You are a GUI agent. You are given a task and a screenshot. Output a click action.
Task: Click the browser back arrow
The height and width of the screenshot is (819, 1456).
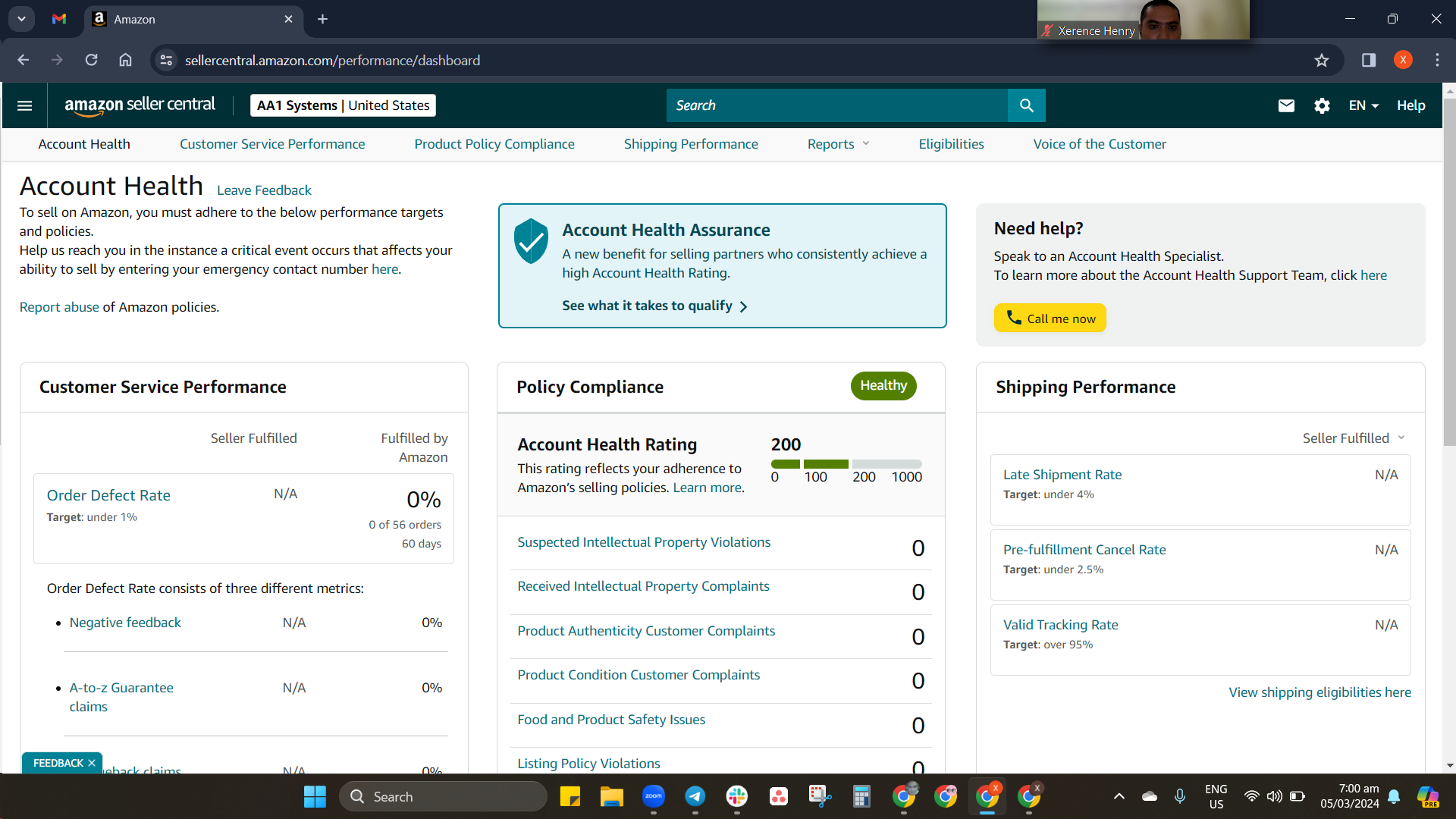[x=24, y=60]
